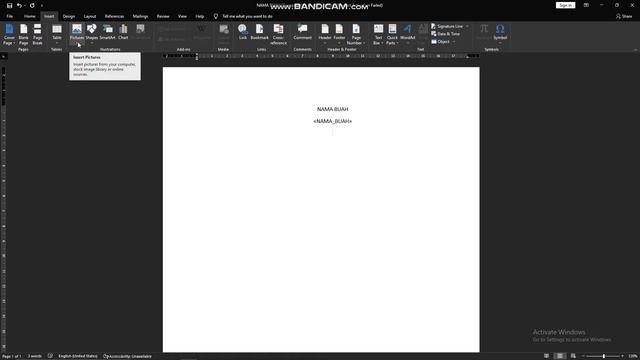The height and width of the screenshot is (360, 640).
Task: Insert a Link
Action: point(243,32)
